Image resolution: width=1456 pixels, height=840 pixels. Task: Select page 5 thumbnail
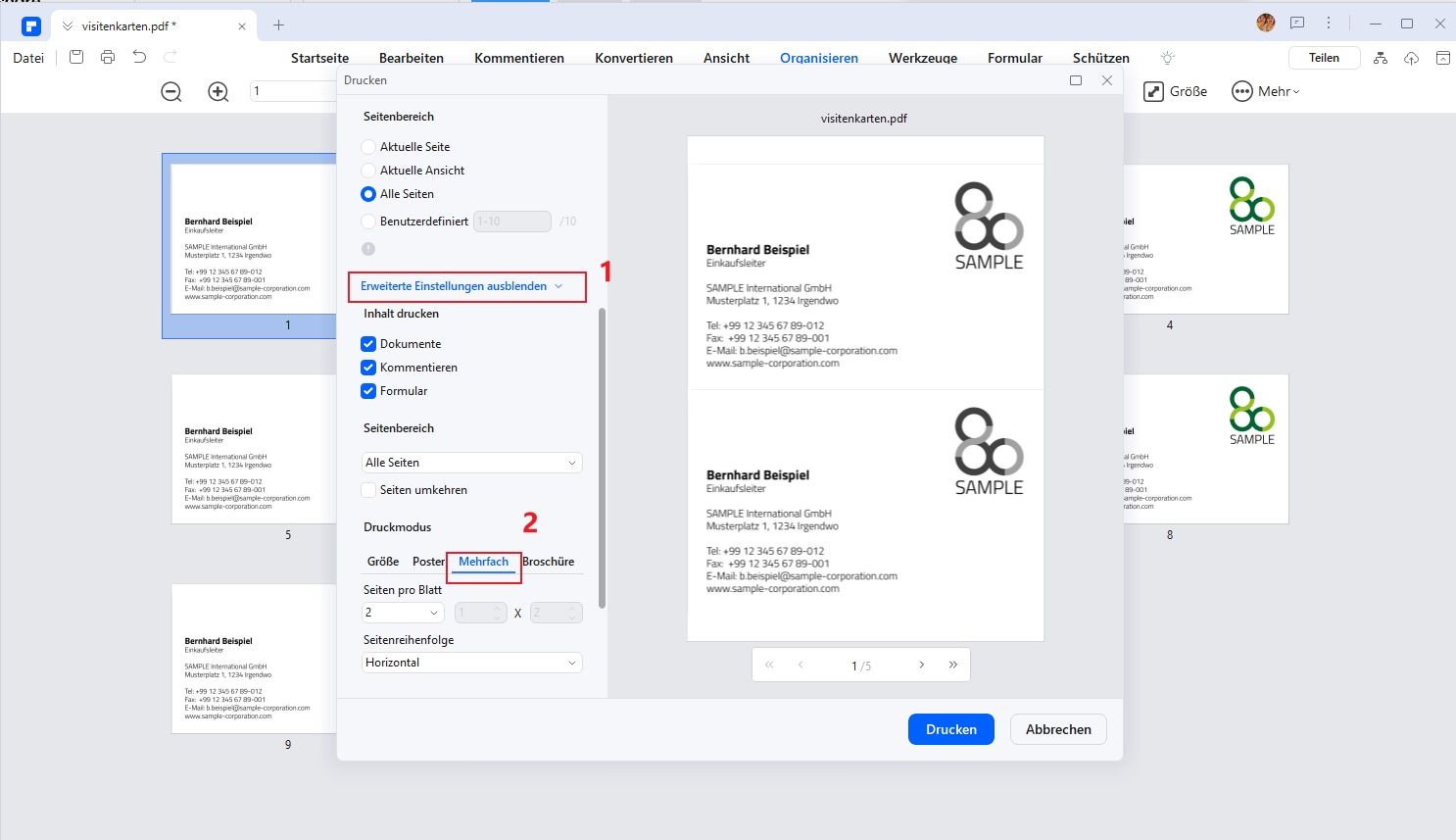254,449
